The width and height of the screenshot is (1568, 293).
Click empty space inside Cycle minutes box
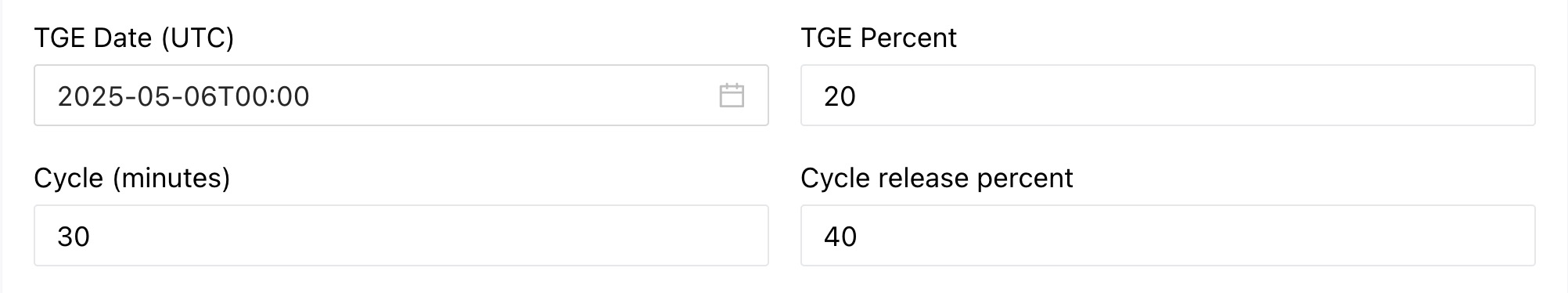(x=430, y=236)
